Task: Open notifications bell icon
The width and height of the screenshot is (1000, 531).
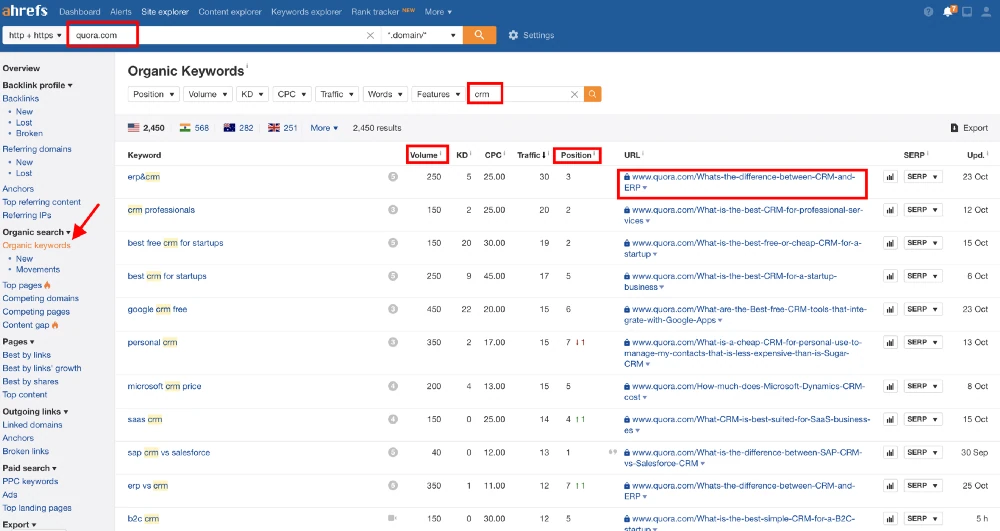Action: 949,11
